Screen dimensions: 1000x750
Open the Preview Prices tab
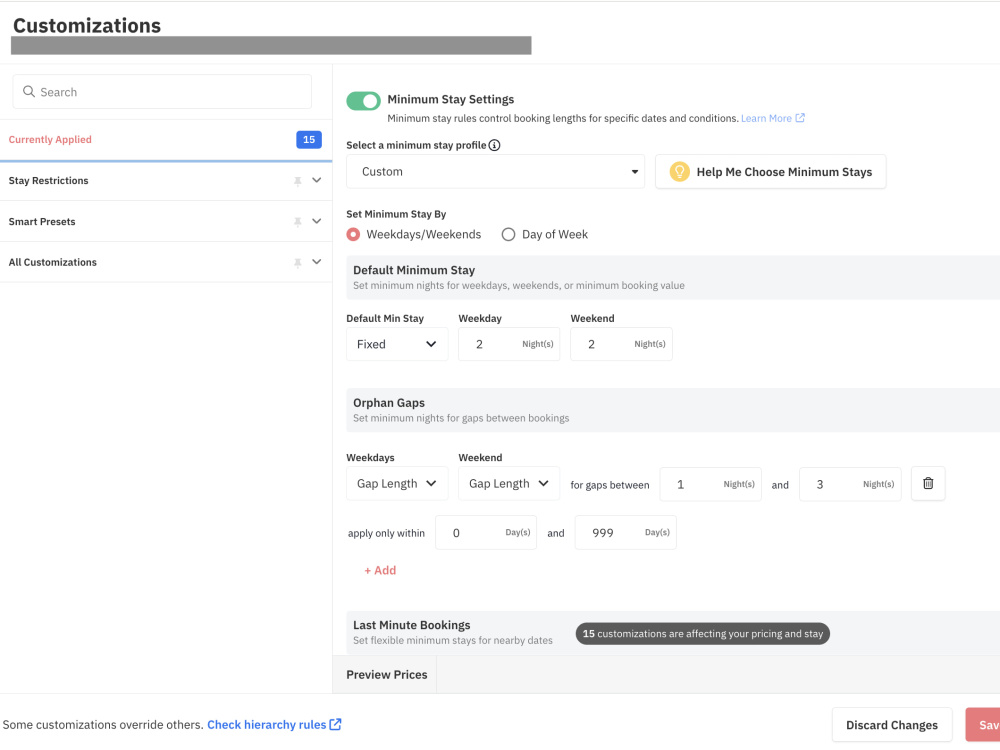click(386, 675)
